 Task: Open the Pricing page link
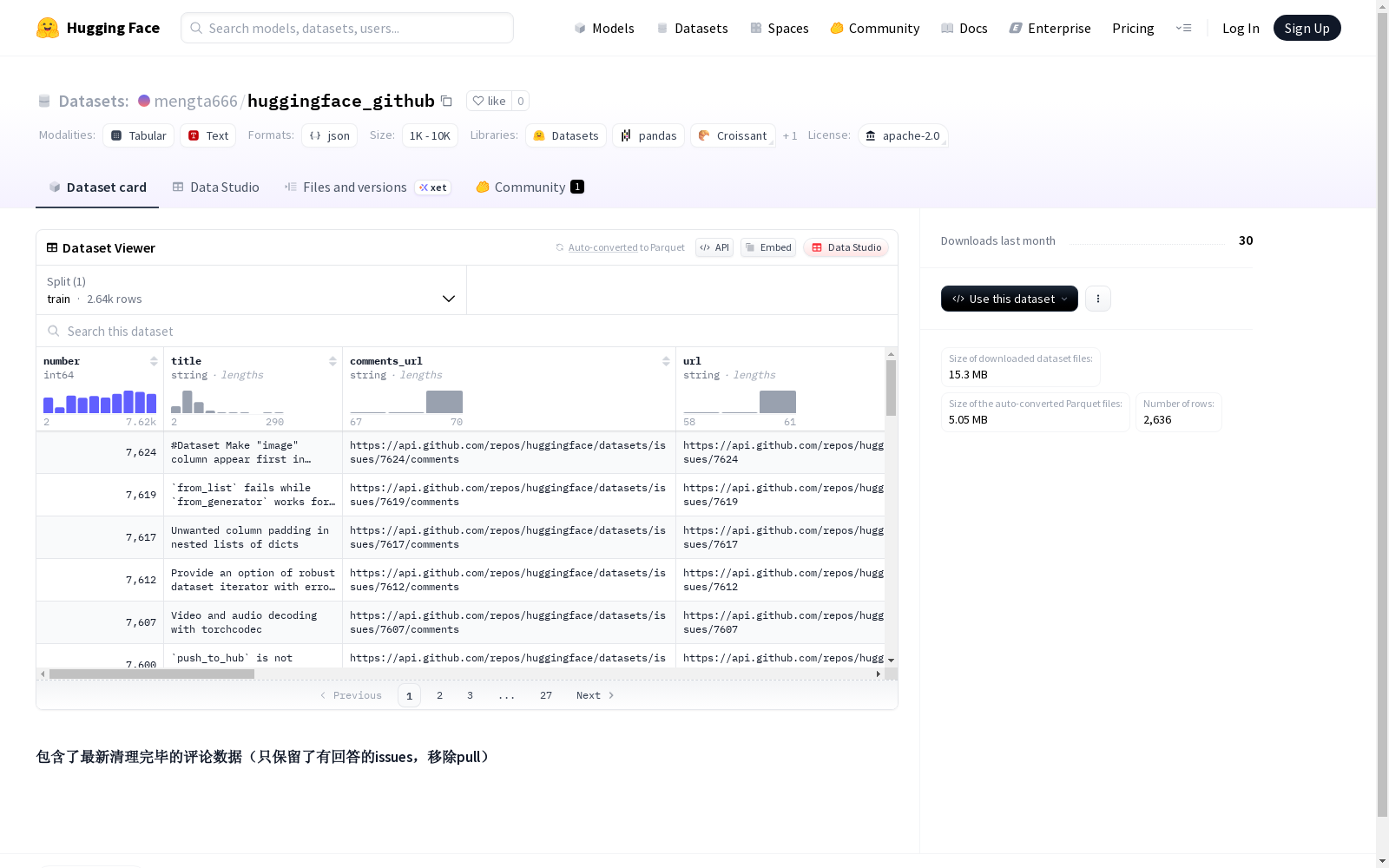click(x=1133, y=28)
